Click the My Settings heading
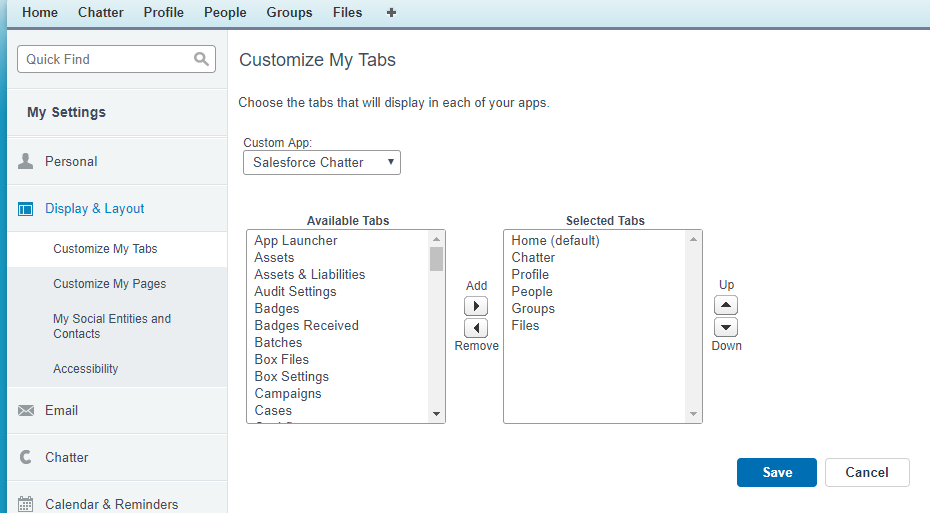 coord(66,112)
